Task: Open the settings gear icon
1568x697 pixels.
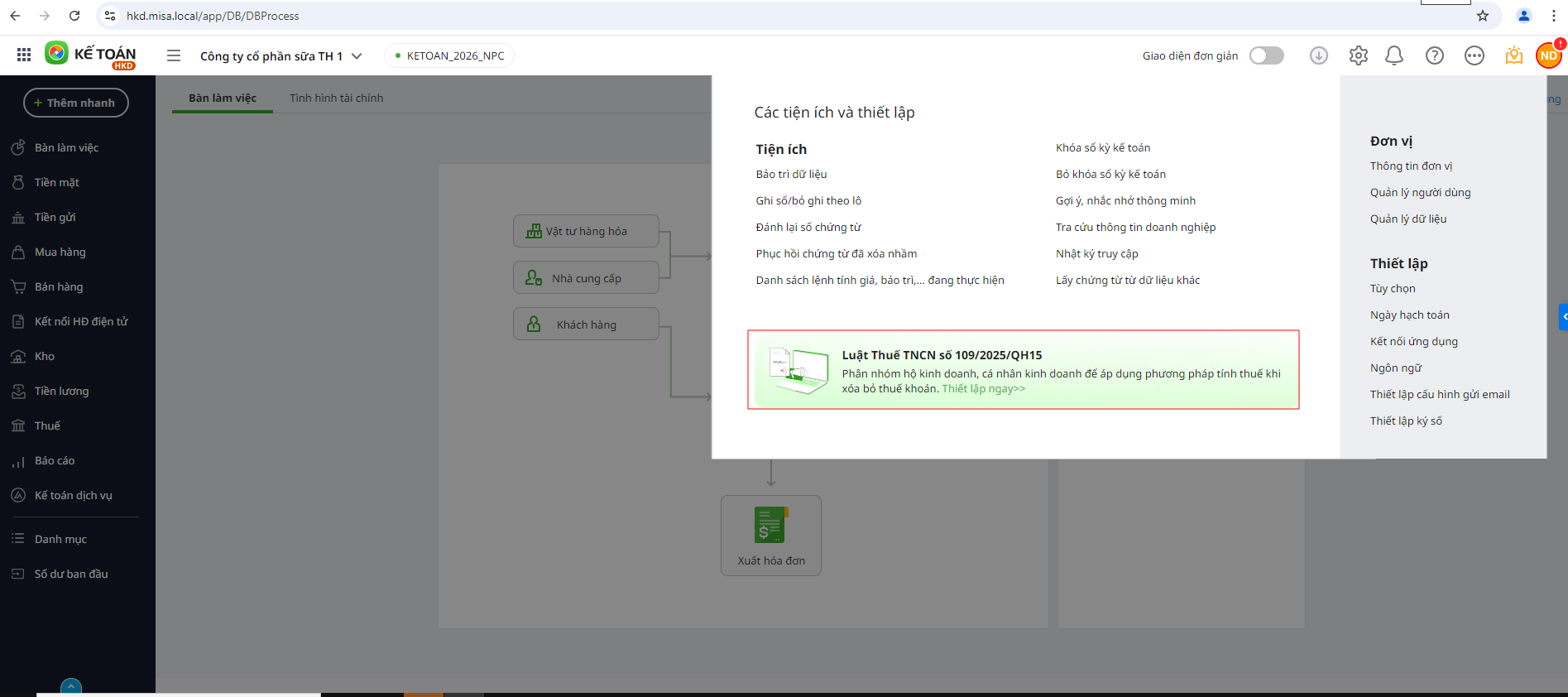Action: 1358,55
